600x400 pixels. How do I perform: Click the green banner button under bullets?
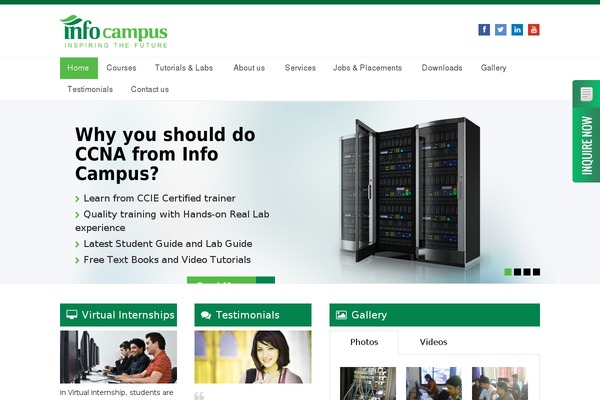(x=231, y=280)
